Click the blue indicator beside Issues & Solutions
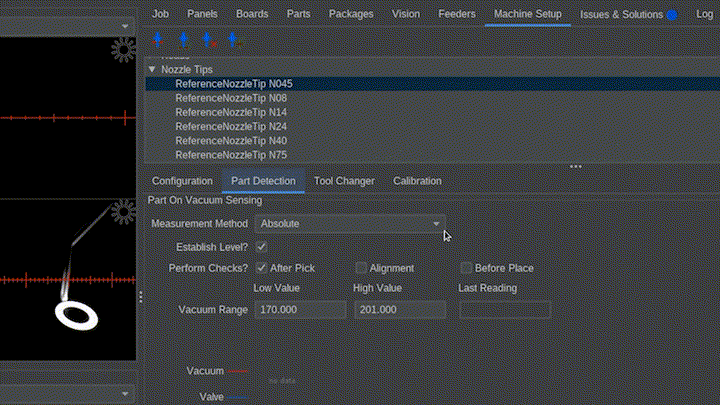This screenshot has height=405, width=720. coord(672,15)
